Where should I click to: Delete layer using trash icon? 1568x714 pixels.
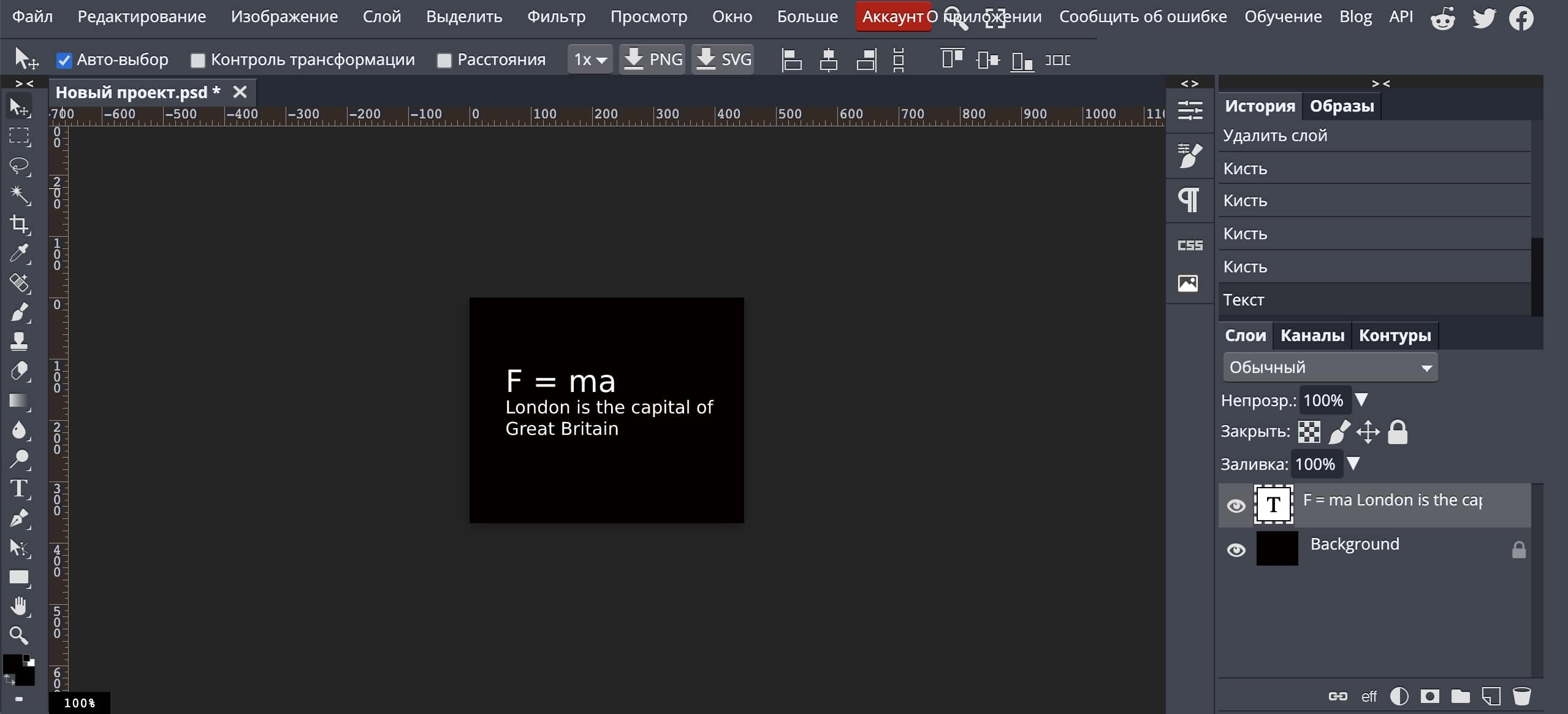(1521, 696)
